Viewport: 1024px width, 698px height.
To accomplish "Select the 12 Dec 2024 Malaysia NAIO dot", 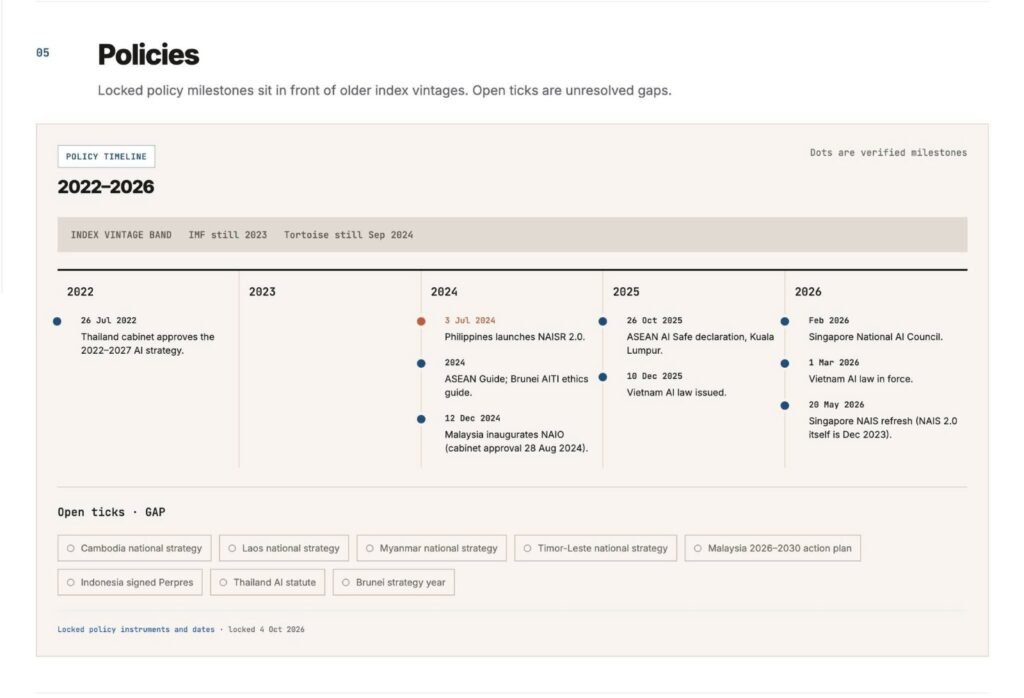I will 421,419.
